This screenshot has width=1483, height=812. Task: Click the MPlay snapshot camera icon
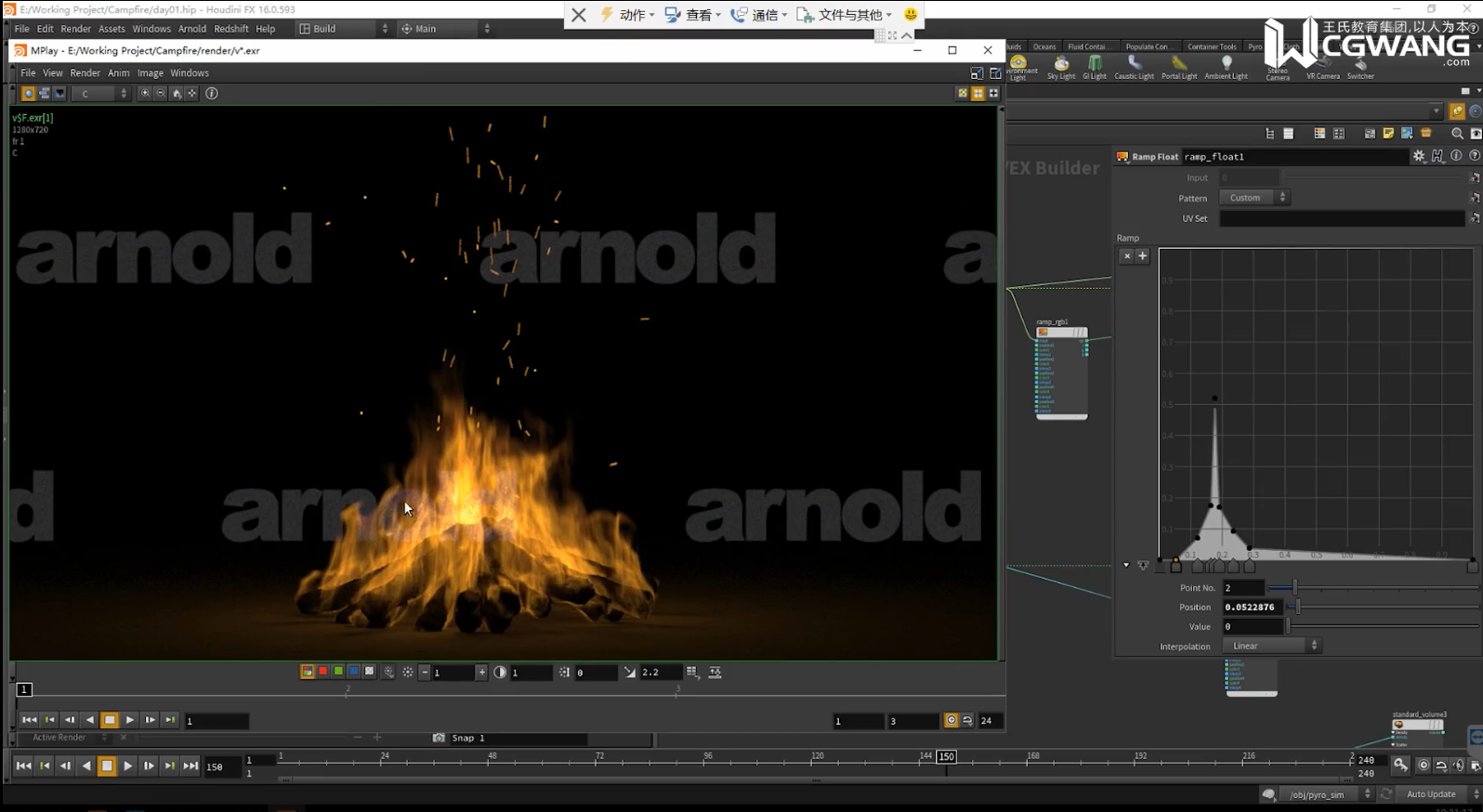pyautogui.click(x=439, y=738)
